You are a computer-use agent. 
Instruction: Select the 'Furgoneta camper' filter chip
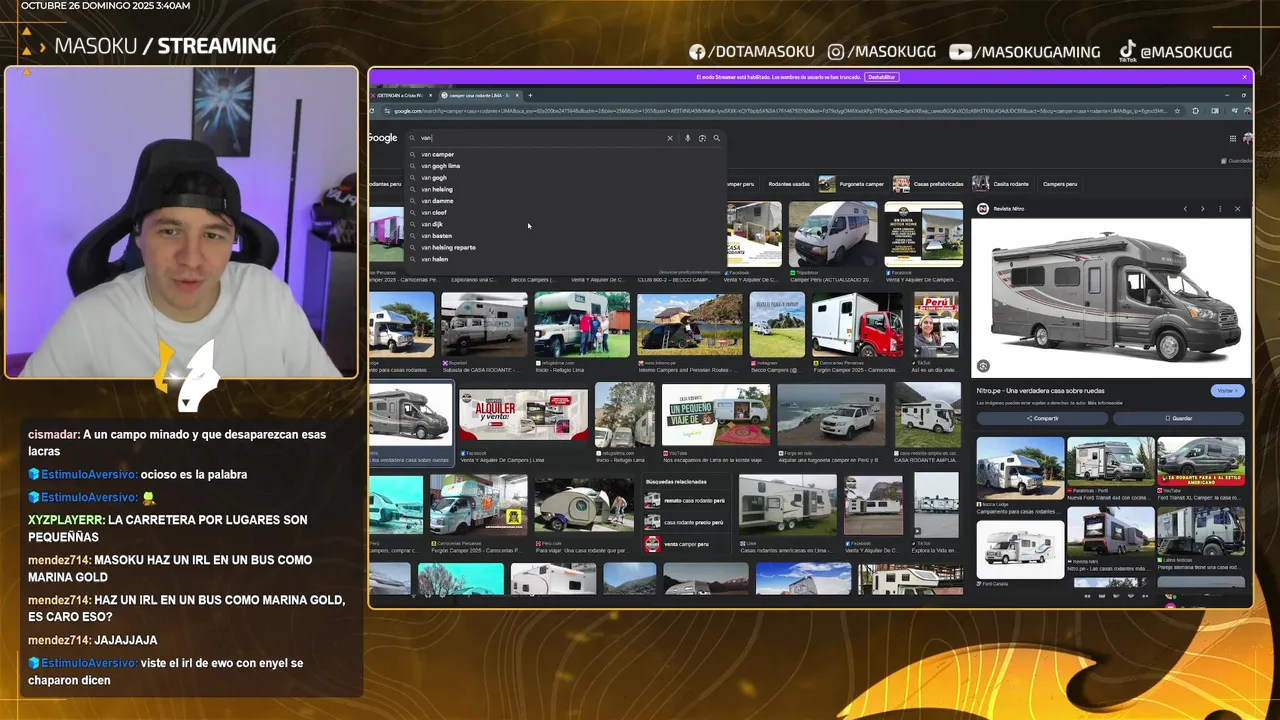point(852,184)
